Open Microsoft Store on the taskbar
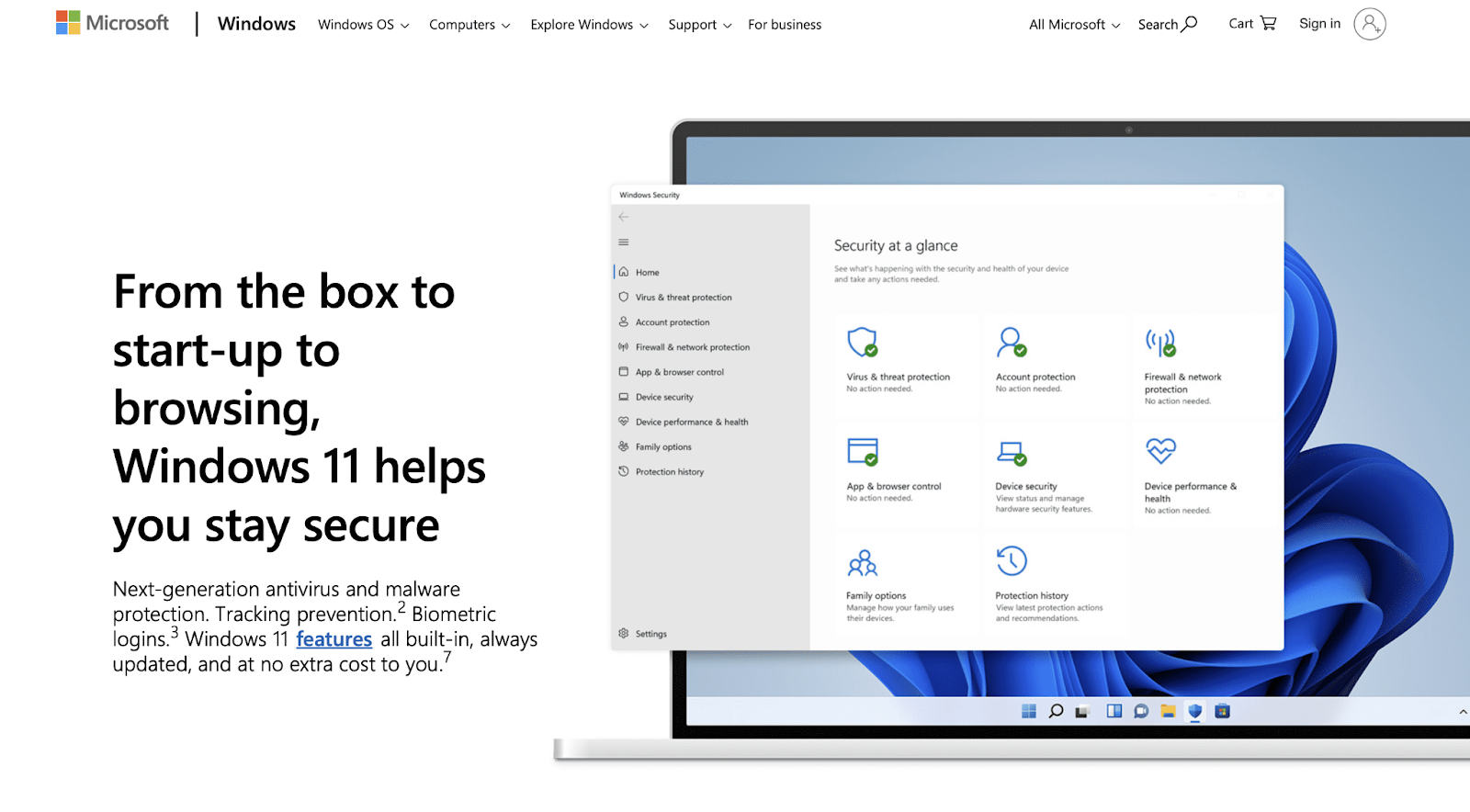The height and width of the screenshot is (812, 1470). (1222, 711)
